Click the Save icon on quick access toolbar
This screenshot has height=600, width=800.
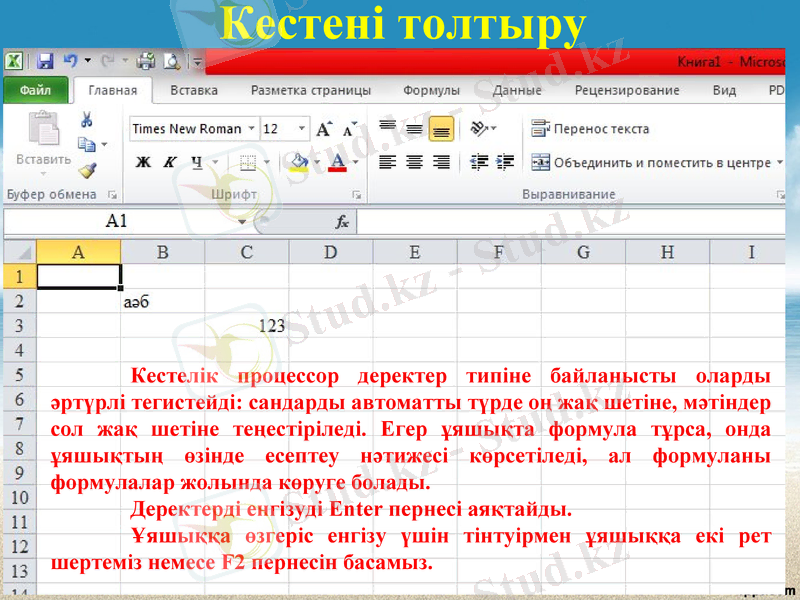[47, 60]
